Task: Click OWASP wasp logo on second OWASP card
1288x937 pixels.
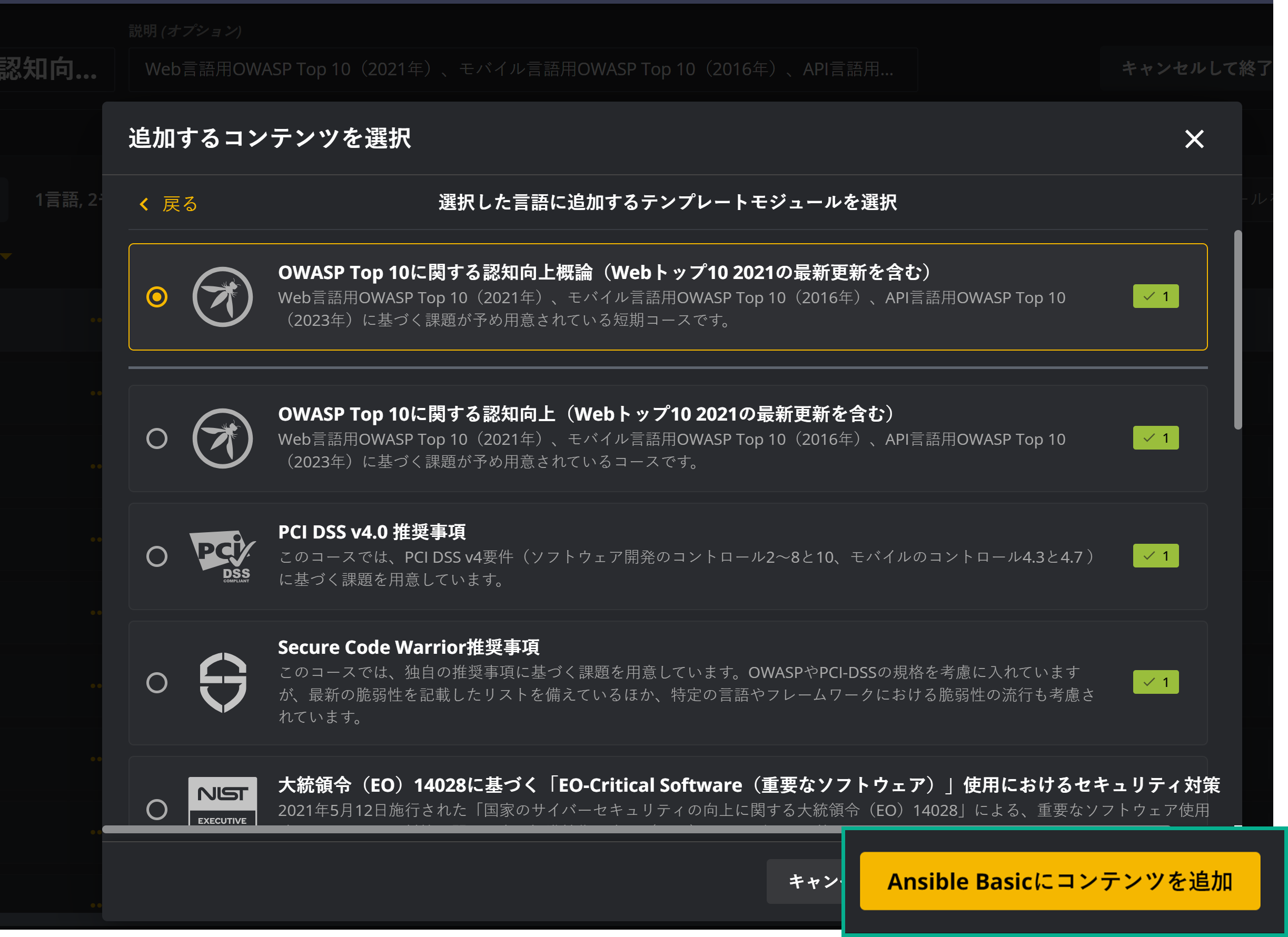Action: [x=223, y=438]
